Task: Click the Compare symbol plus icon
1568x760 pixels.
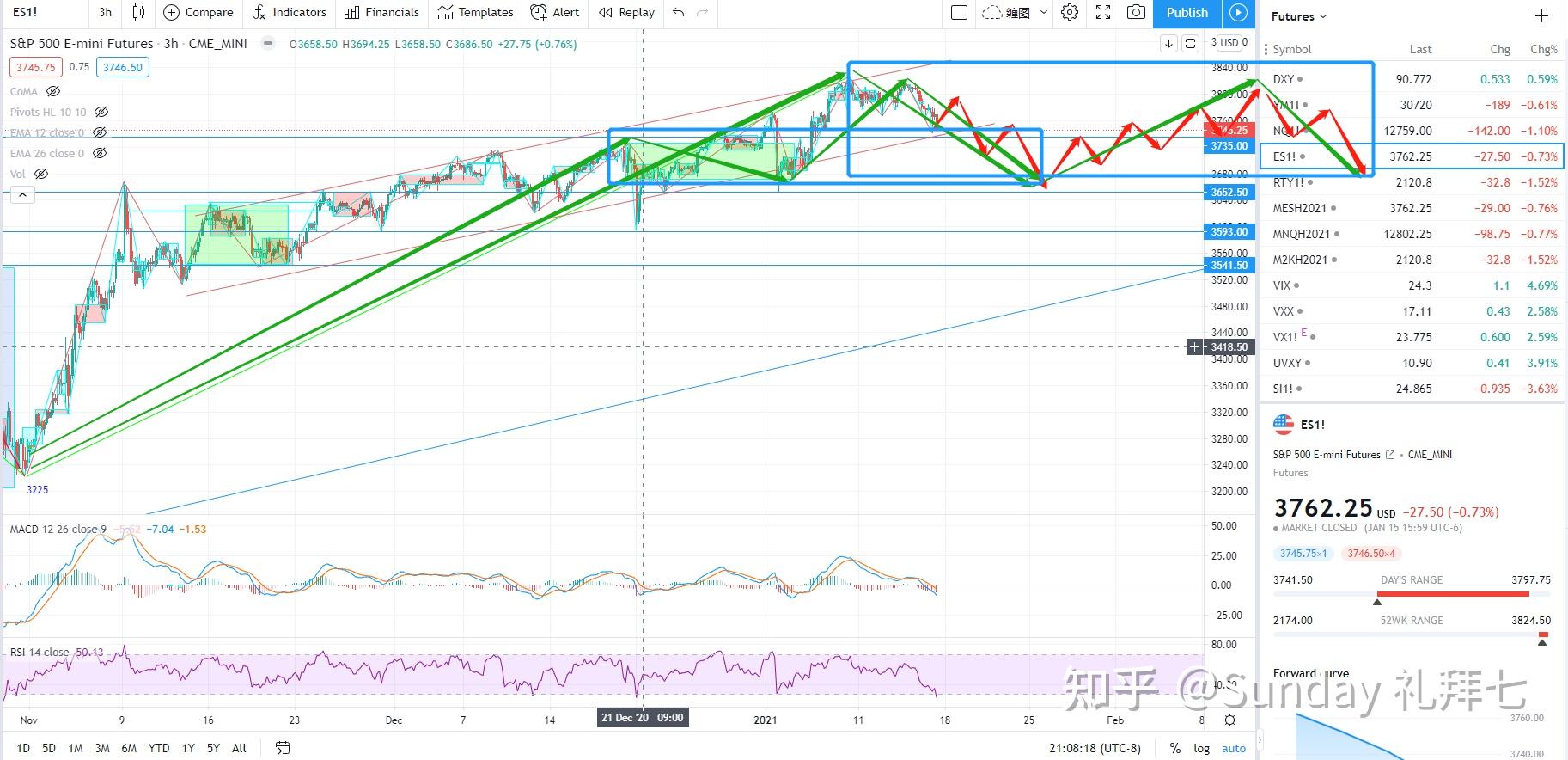Action: click(x=171, y=12)
